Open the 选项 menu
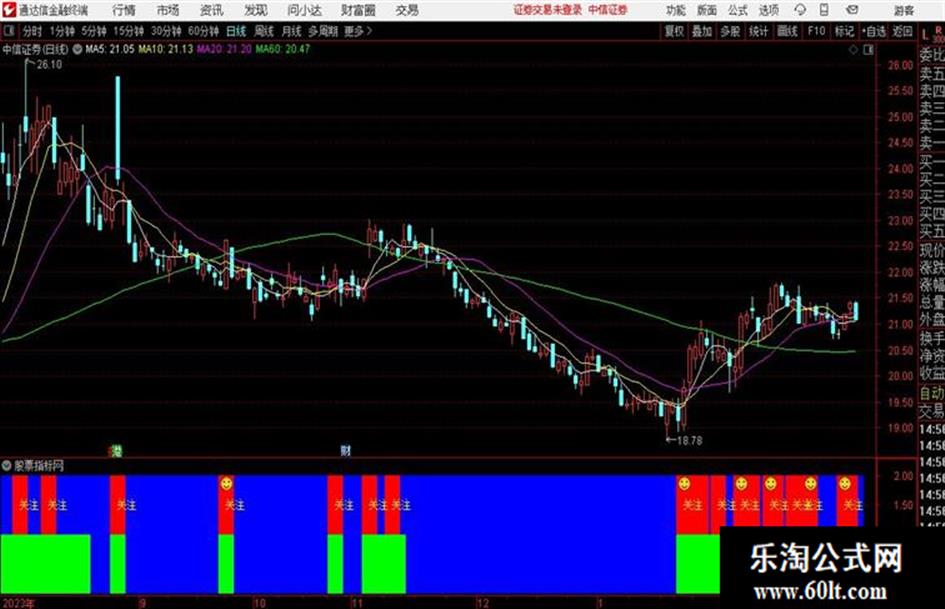 point(769,10)
